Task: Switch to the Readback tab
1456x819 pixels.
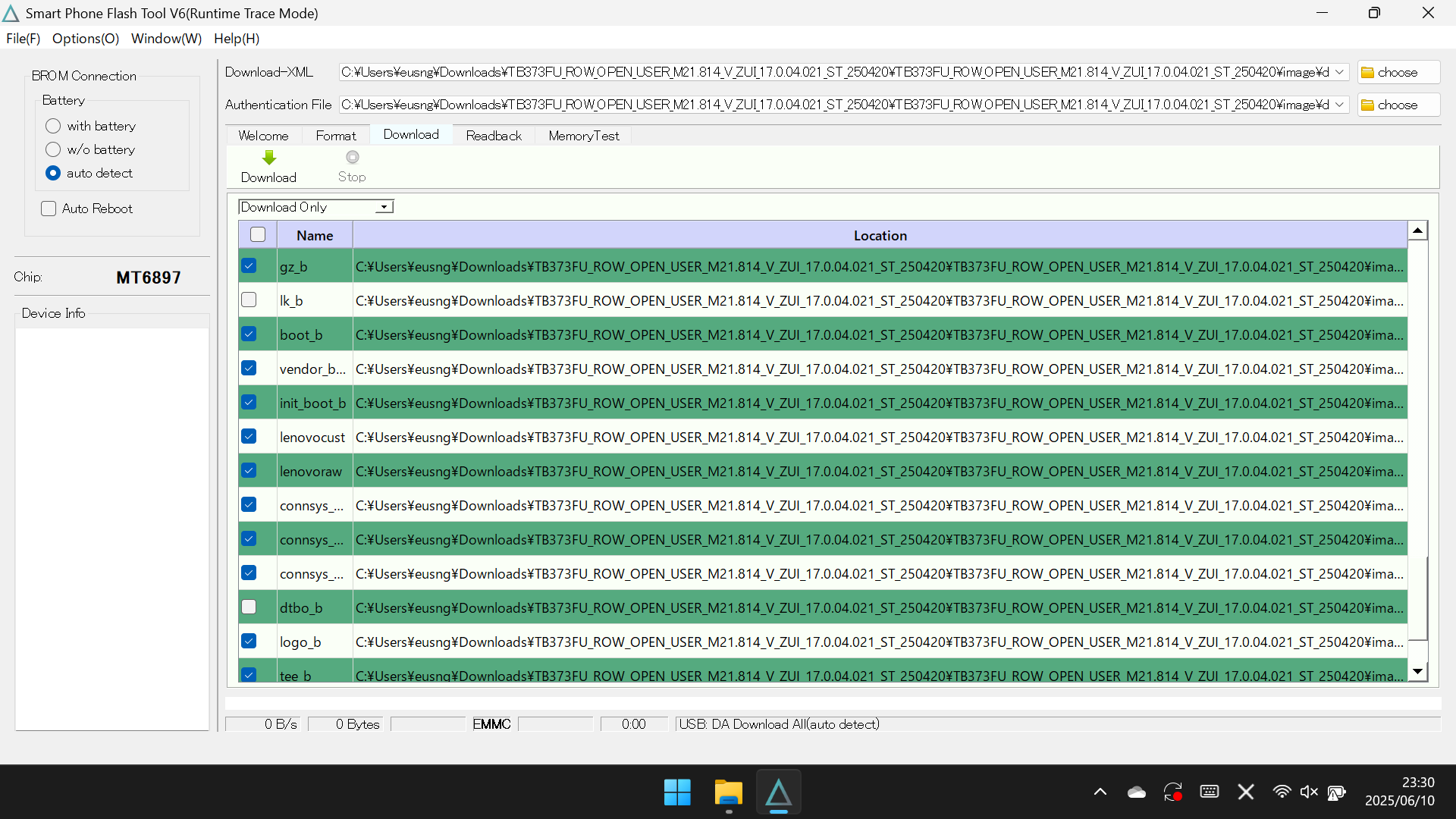Action: point(494,136)
